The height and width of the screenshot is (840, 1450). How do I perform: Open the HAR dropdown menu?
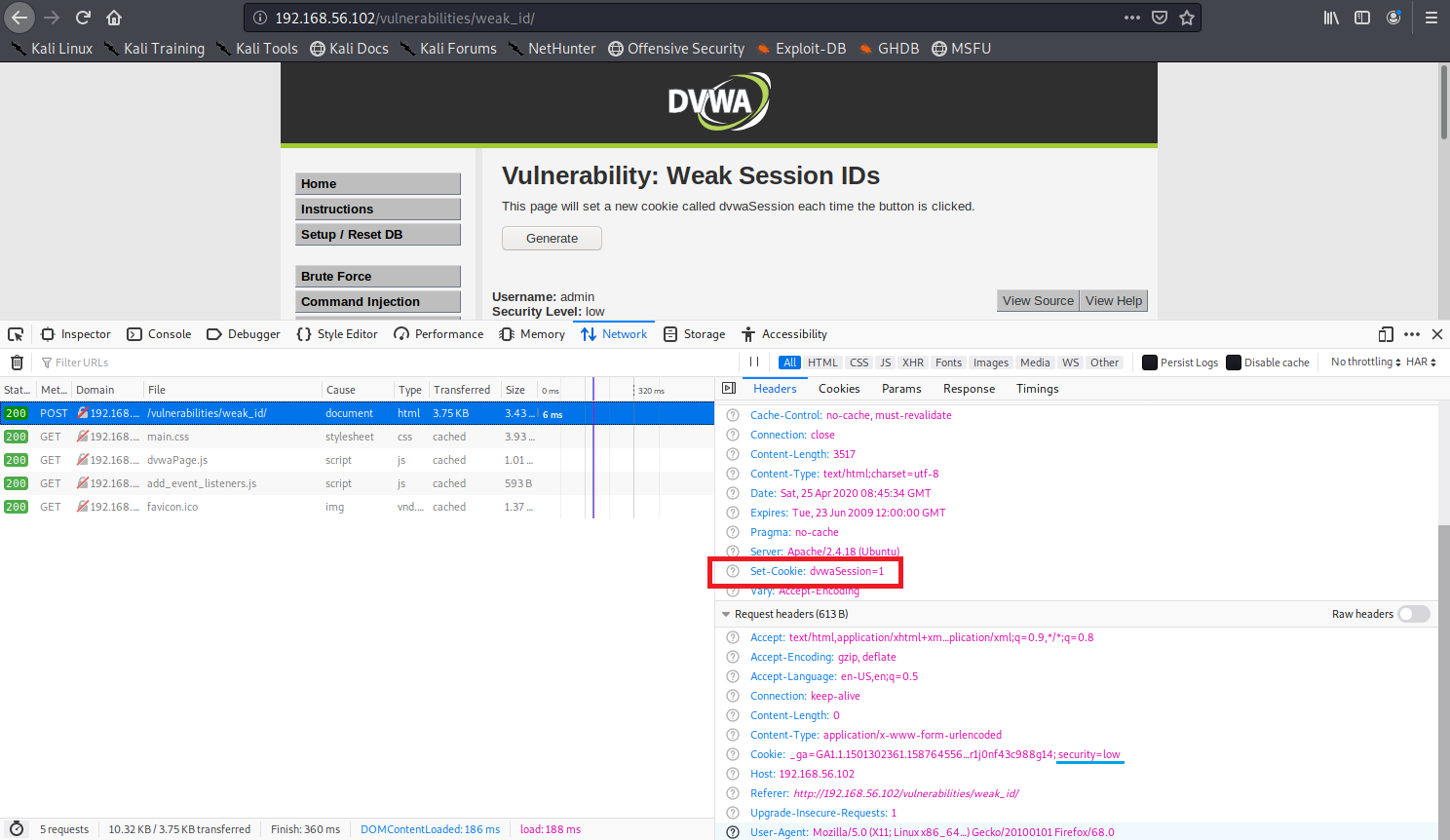[1421, 362]
